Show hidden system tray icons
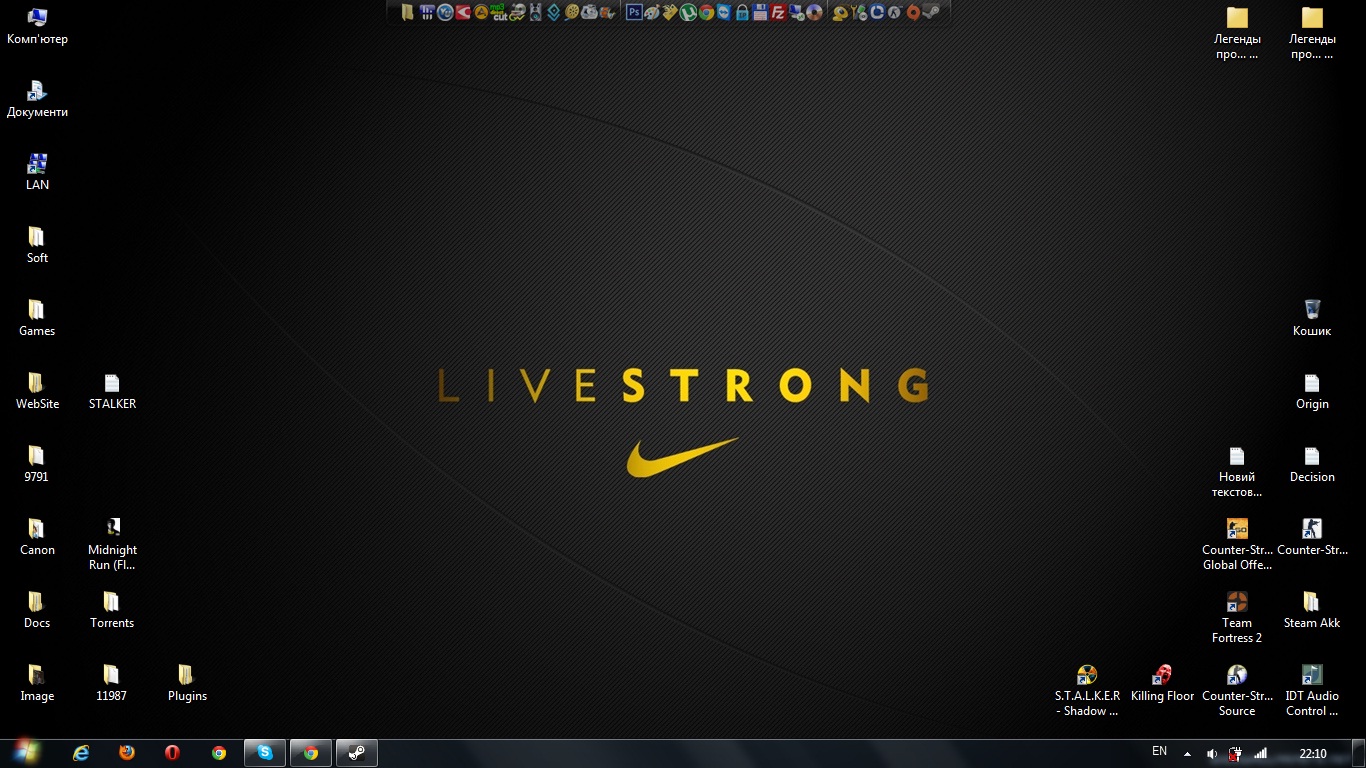Viewport: 1366px width, 768px height. point(1187,753)
